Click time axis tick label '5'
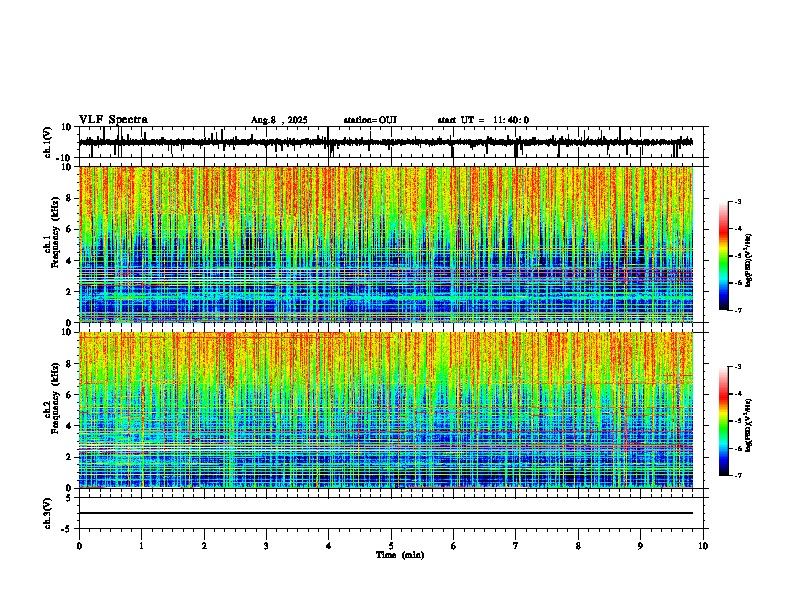Screen dimensions: 792x612 tap(391, 546)
